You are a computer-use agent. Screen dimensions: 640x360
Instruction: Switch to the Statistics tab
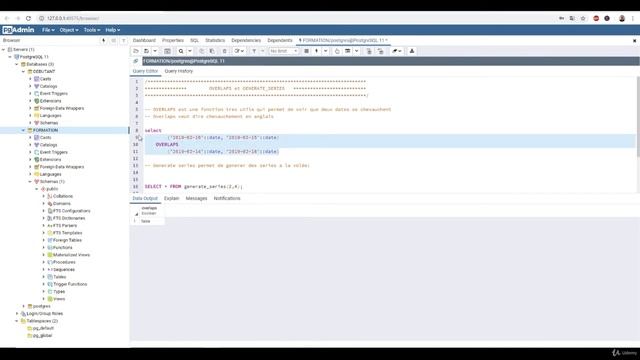(x=215, y=40)
